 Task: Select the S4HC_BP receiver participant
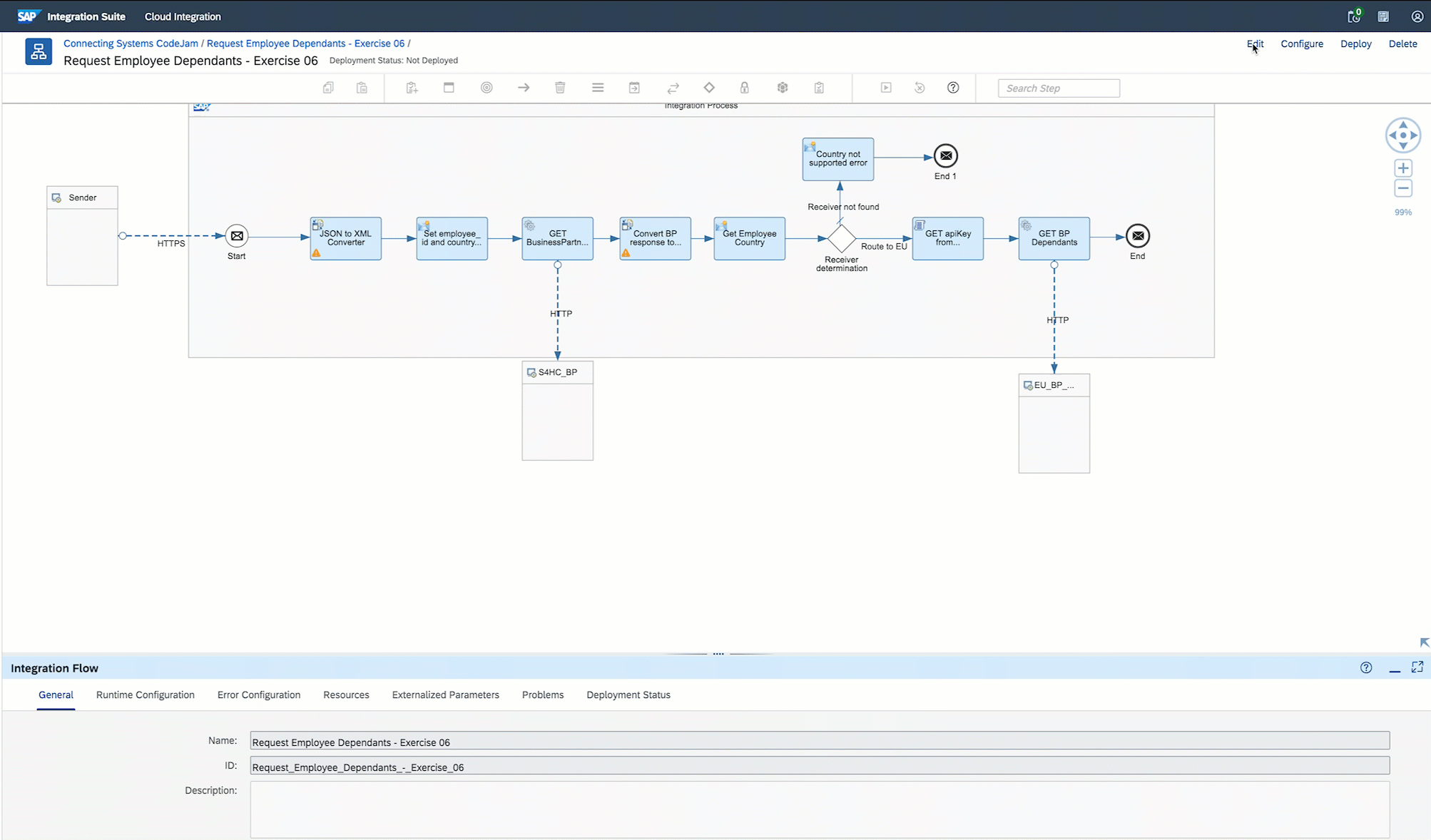[557, 372]
